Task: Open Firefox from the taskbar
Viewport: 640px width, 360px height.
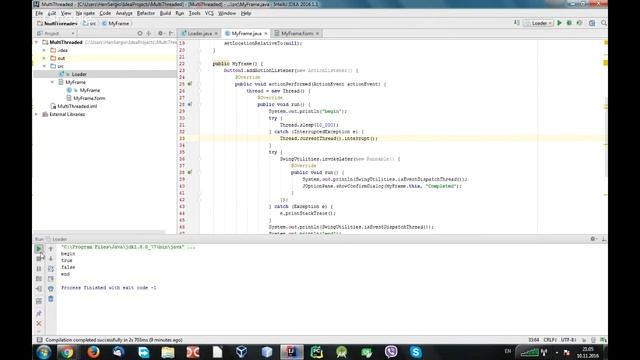Action: [93, 352]
